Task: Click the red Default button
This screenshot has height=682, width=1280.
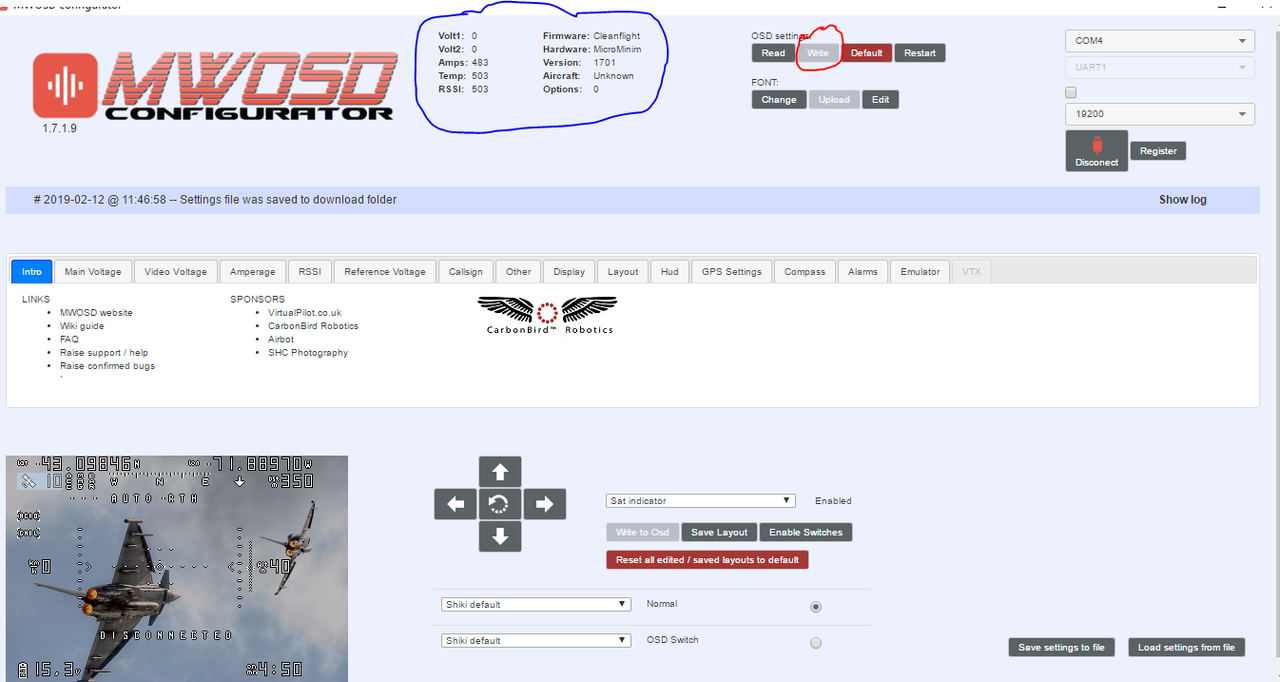Action: [866, 53]
